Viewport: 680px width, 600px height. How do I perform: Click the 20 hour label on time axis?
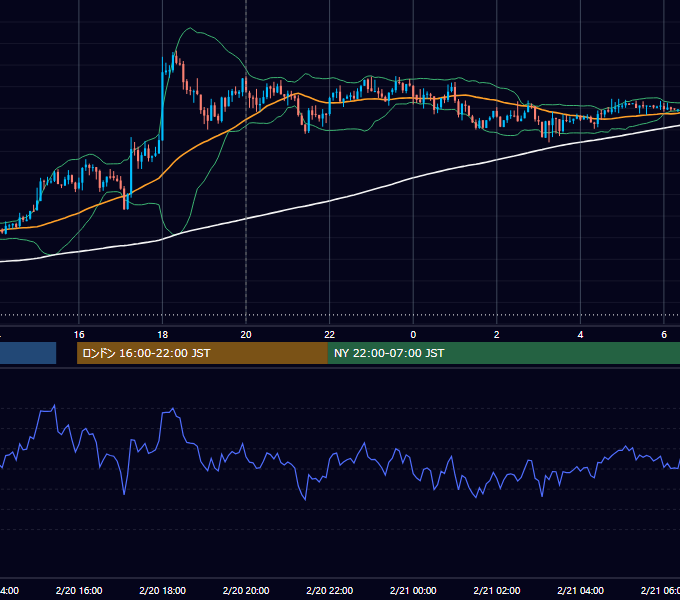tap(246, 335)
